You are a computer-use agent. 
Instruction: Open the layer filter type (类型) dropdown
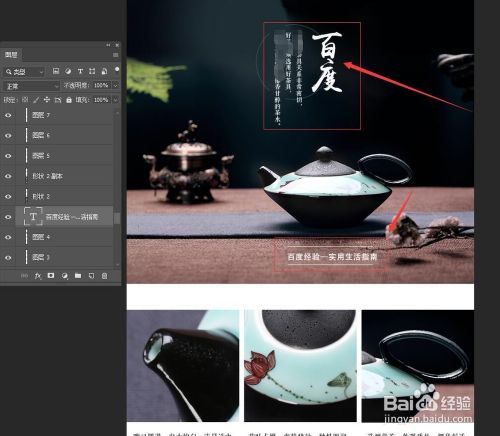pyautogui.click(x=25, y=72)
